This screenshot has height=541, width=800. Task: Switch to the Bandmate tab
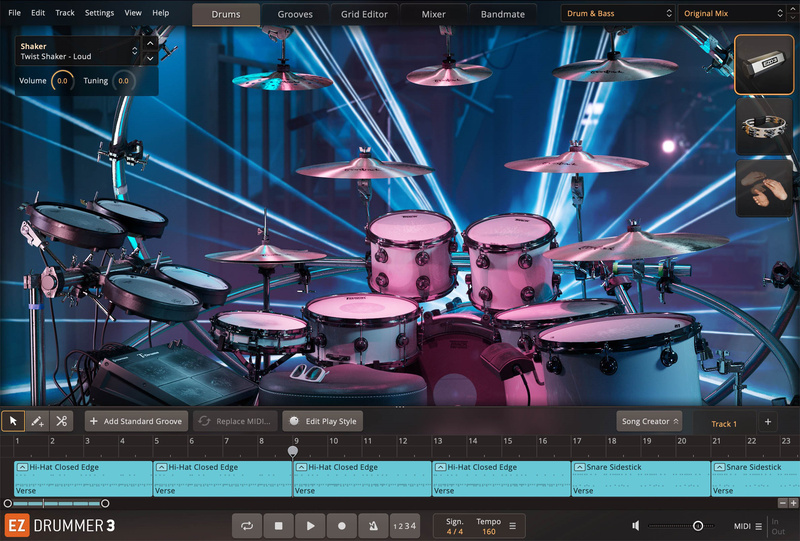(x=503, y=14)
